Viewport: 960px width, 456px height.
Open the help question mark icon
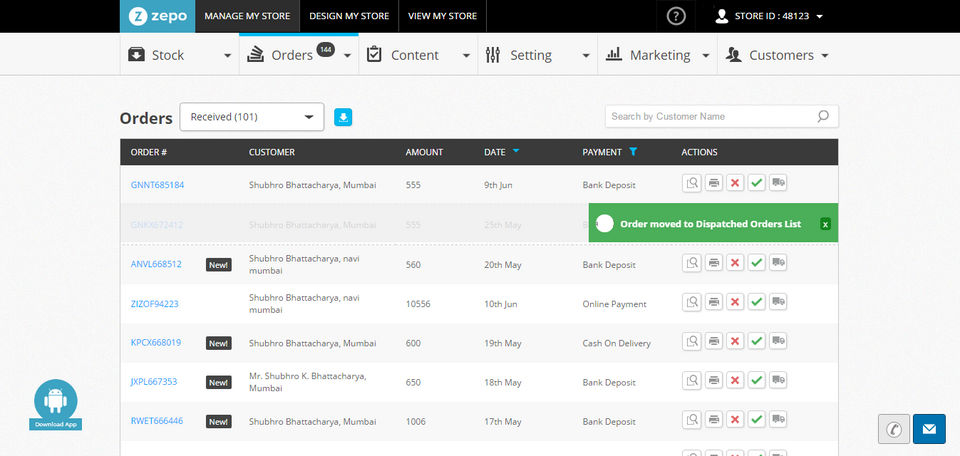coord(675,17)
